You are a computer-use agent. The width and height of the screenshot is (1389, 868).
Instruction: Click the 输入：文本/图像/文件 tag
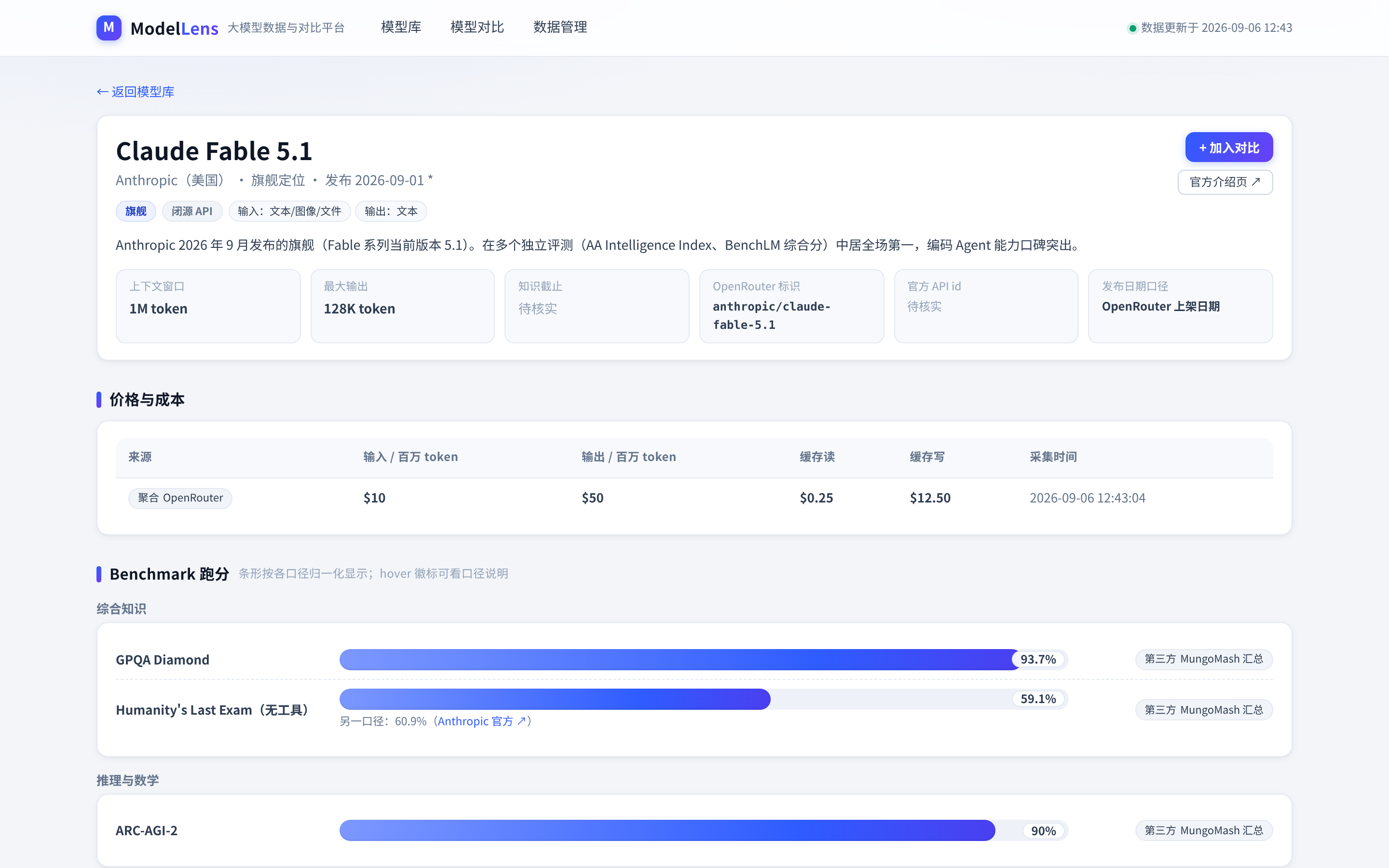[289, 211]
